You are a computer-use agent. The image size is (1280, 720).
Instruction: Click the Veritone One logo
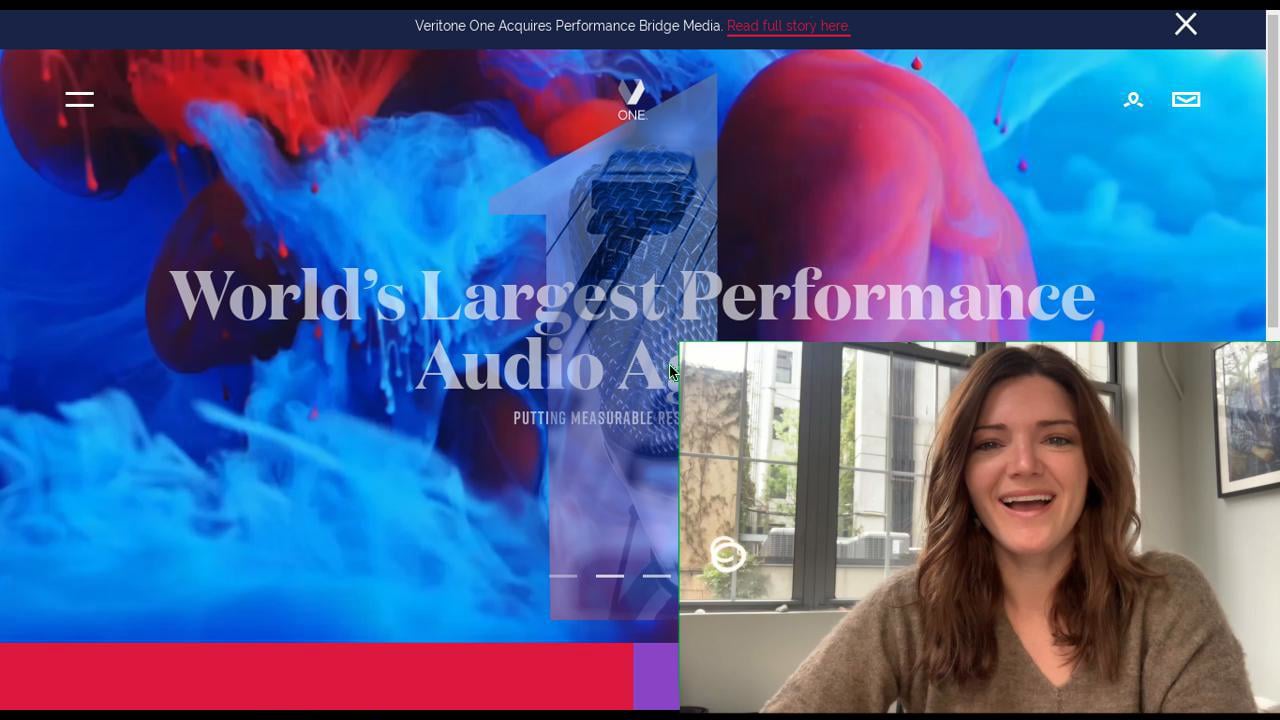pyautogui.click(x=632, y=100)
